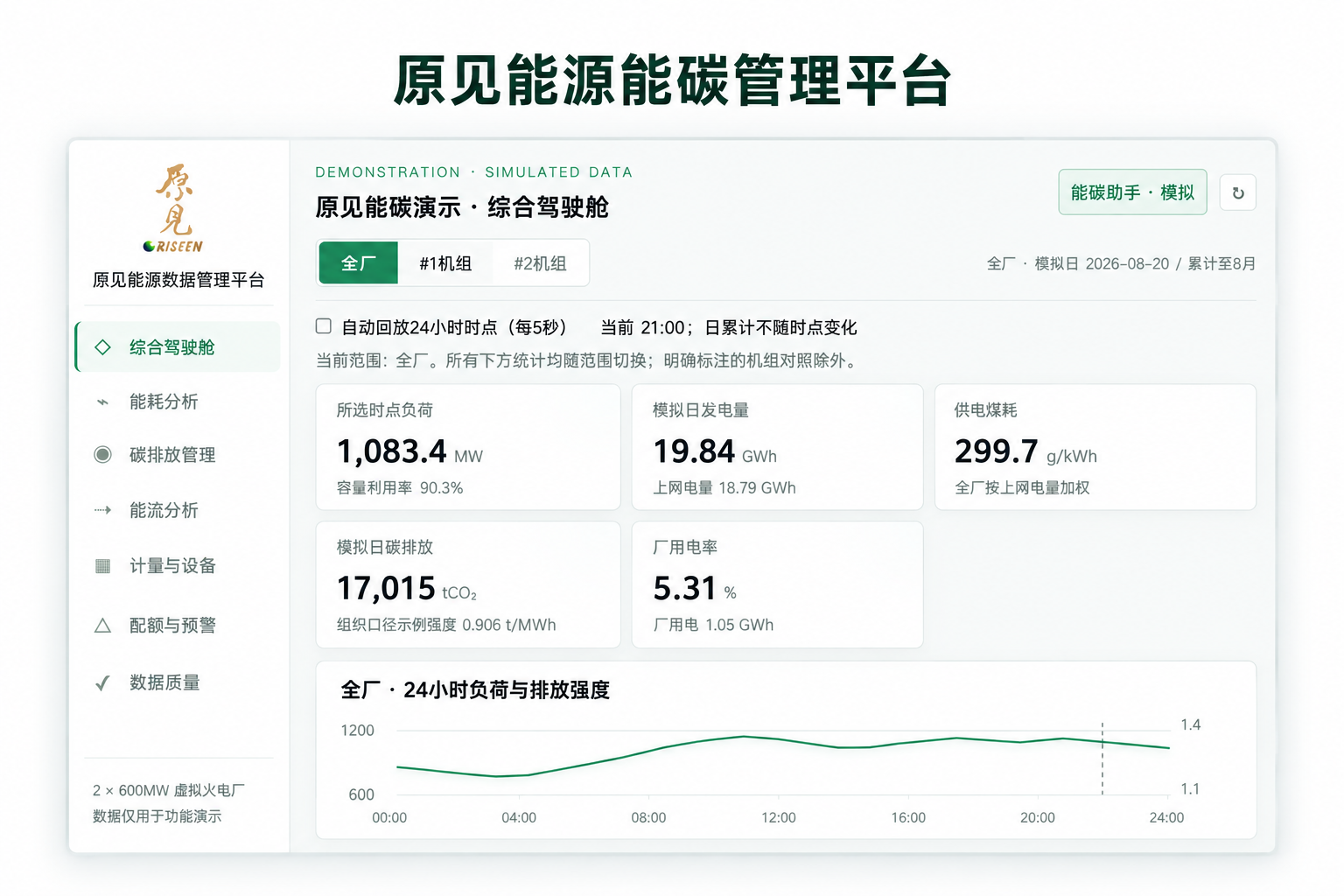Screen dimensions: 1344x896
Task: Enable the 自动回放24小时时点 checkbox
Action: pyautogui.click(x=324, y=326)
